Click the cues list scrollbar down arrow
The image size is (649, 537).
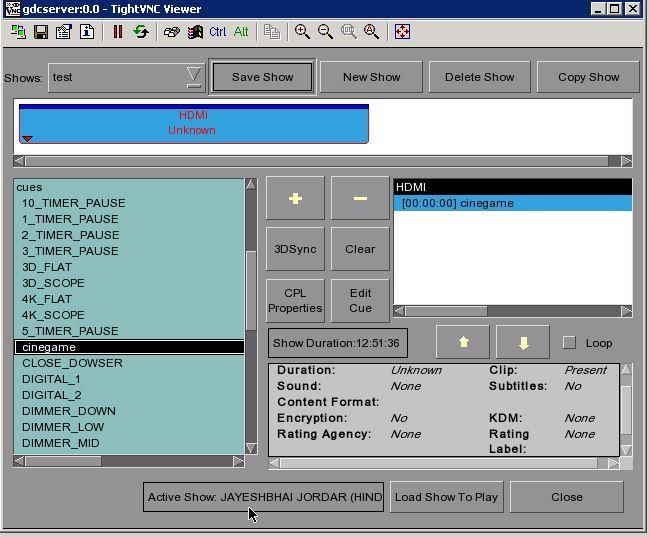(251, 448)
